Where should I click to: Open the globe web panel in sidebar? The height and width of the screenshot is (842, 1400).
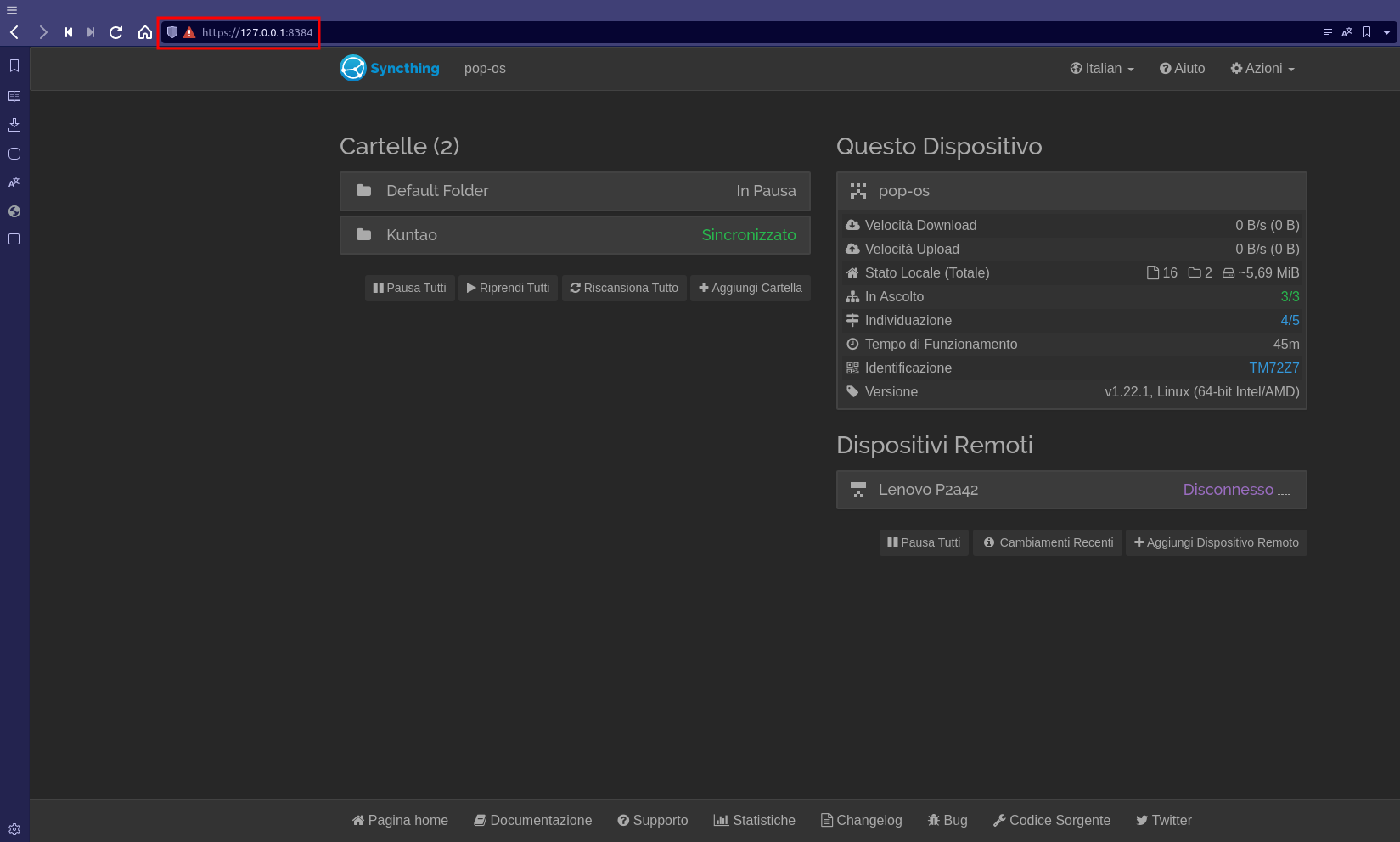click(x=14, y=211)
